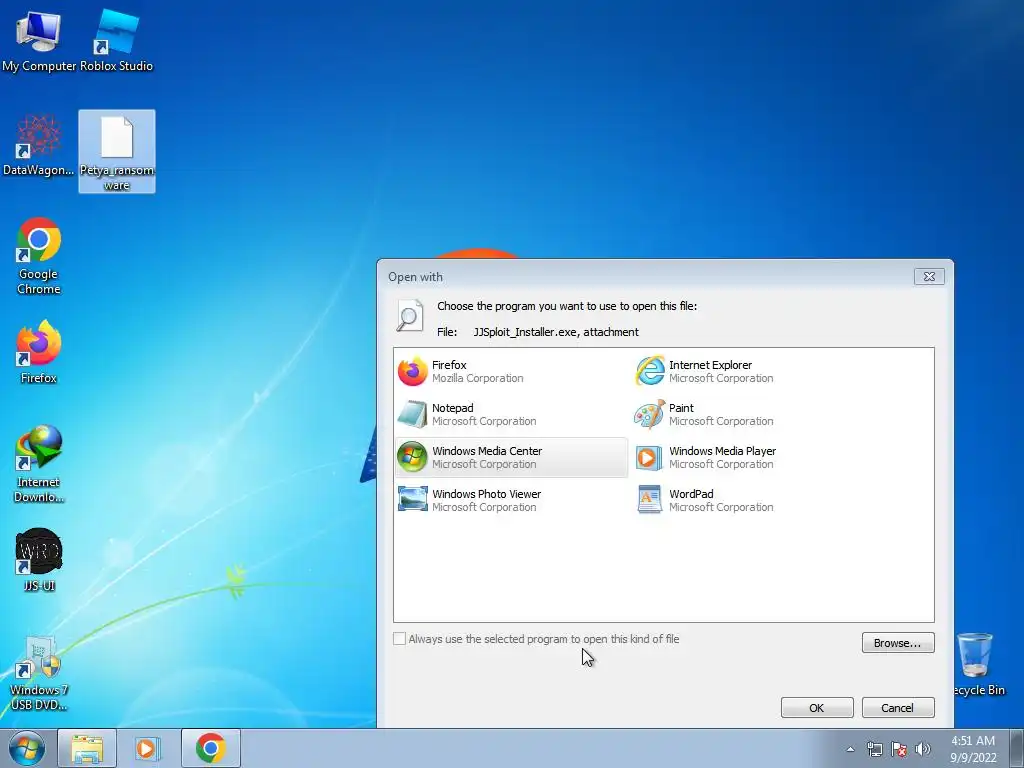Select the Windows 7 USB DVD tool shortcut
This screenshot has width=1024, height=768.
(39, 673)
